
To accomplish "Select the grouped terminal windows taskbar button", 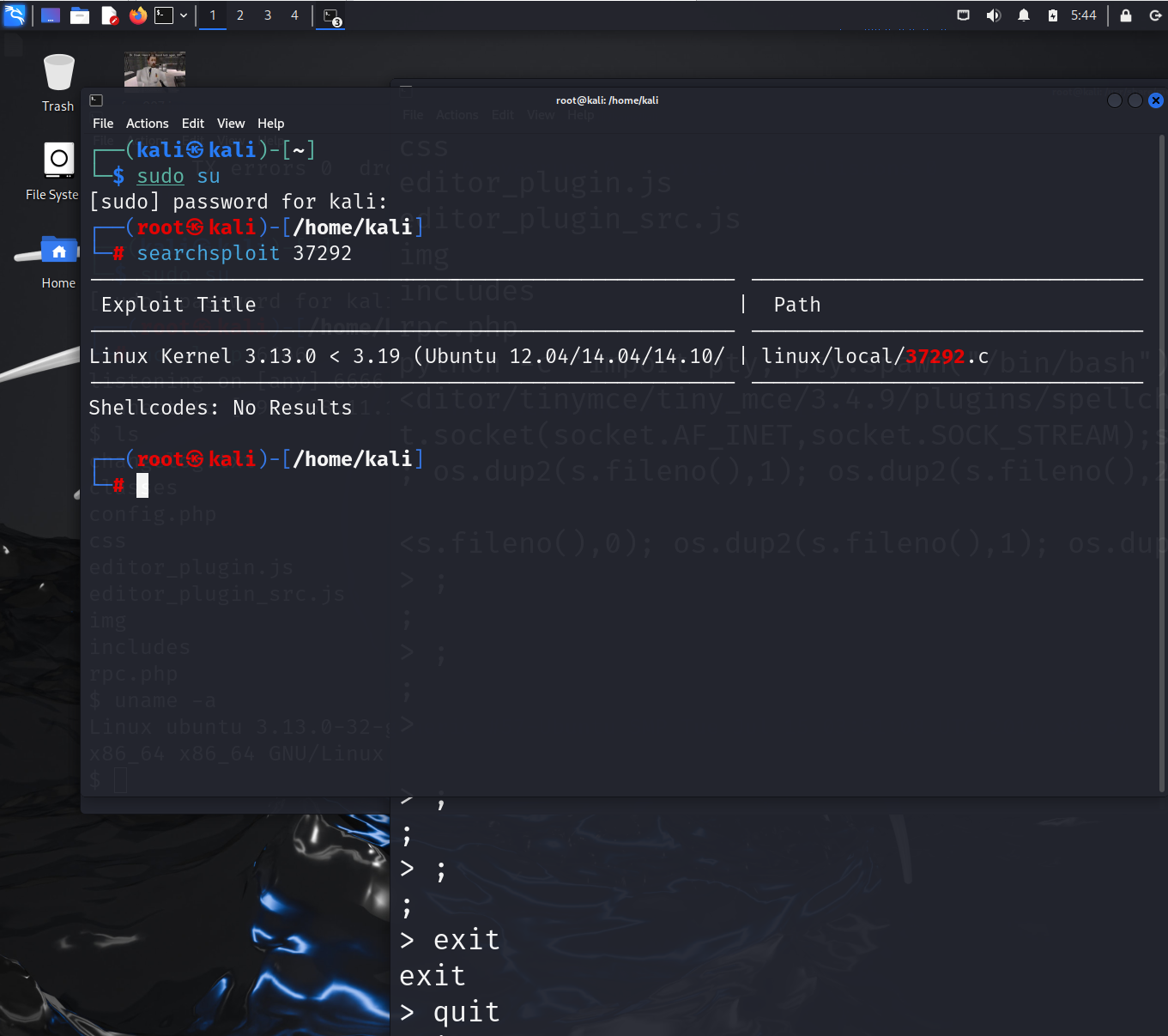I will [x=330, y=15].
